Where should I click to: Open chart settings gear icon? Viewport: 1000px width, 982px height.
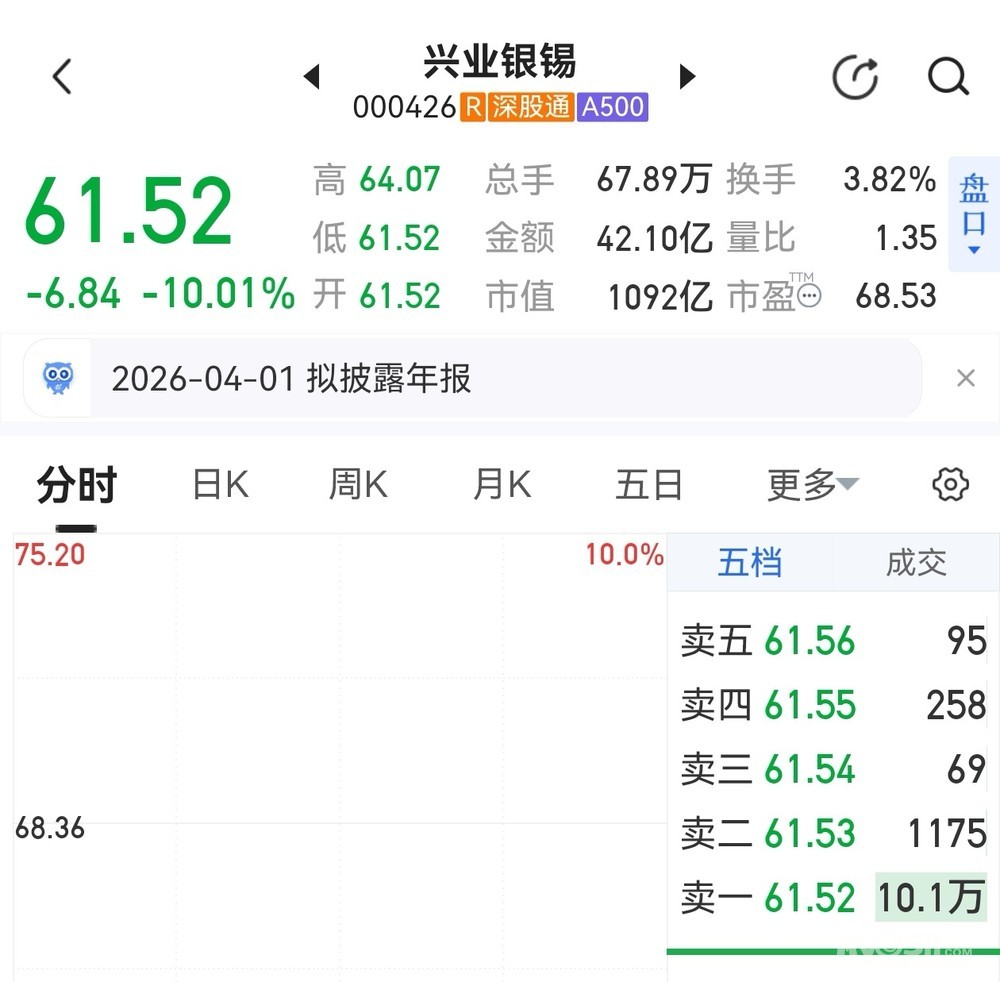pos(949,485)
